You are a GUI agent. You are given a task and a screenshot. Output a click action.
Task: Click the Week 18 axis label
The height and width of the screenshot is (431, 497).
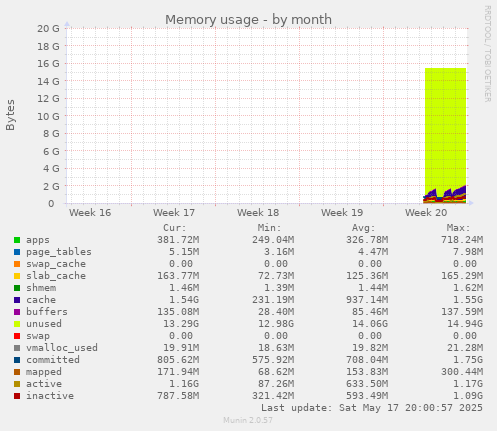pos(258,213)
